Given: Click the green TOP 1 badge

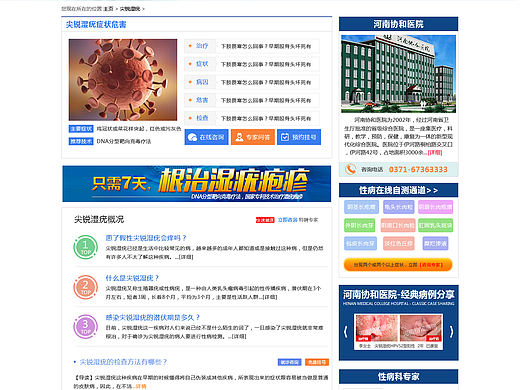Looking at the screenshot, I should pos(85,247).
